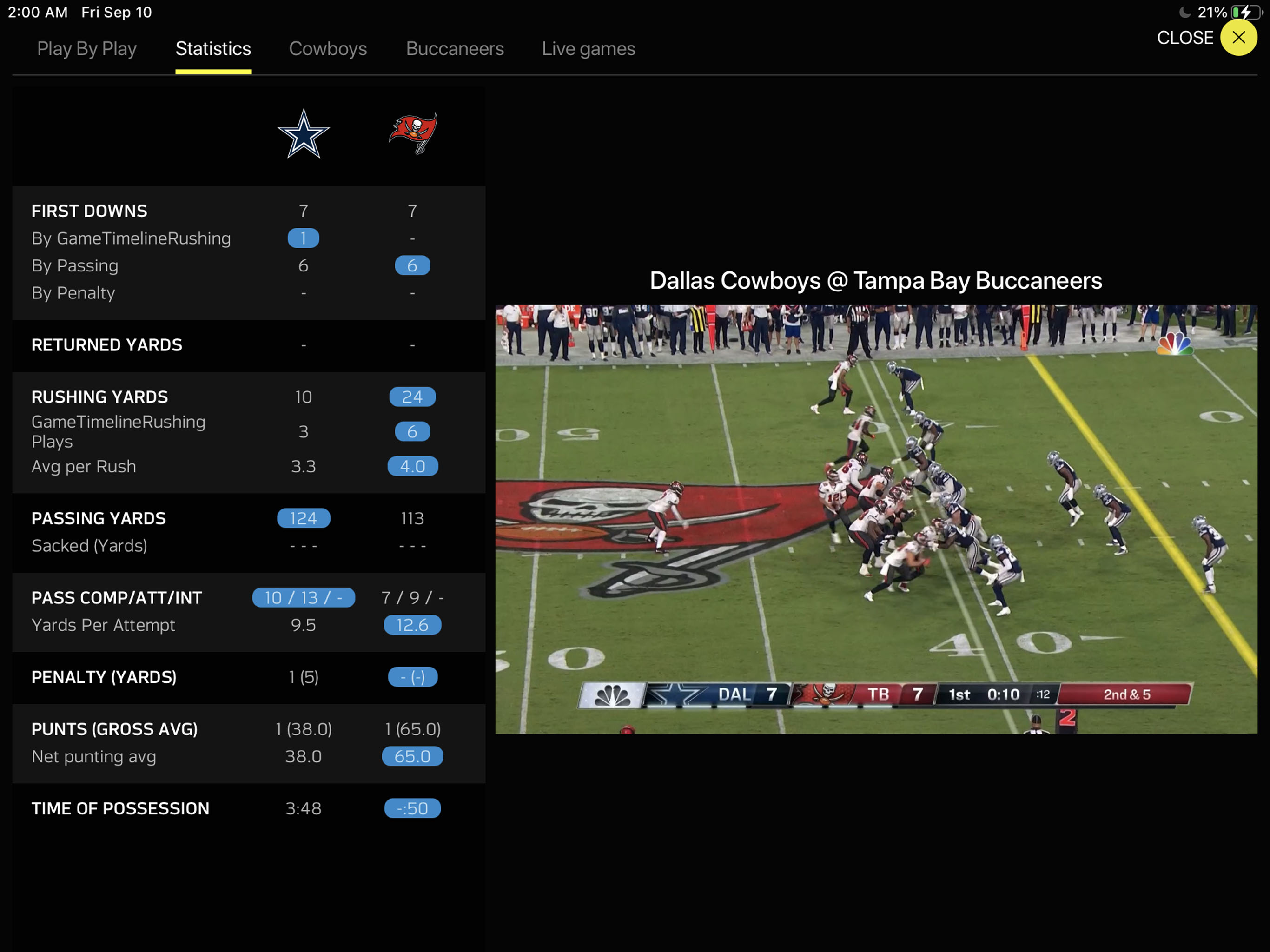Switch to the Play By Play tab
1270x952 pixels.
click(86, 49)
